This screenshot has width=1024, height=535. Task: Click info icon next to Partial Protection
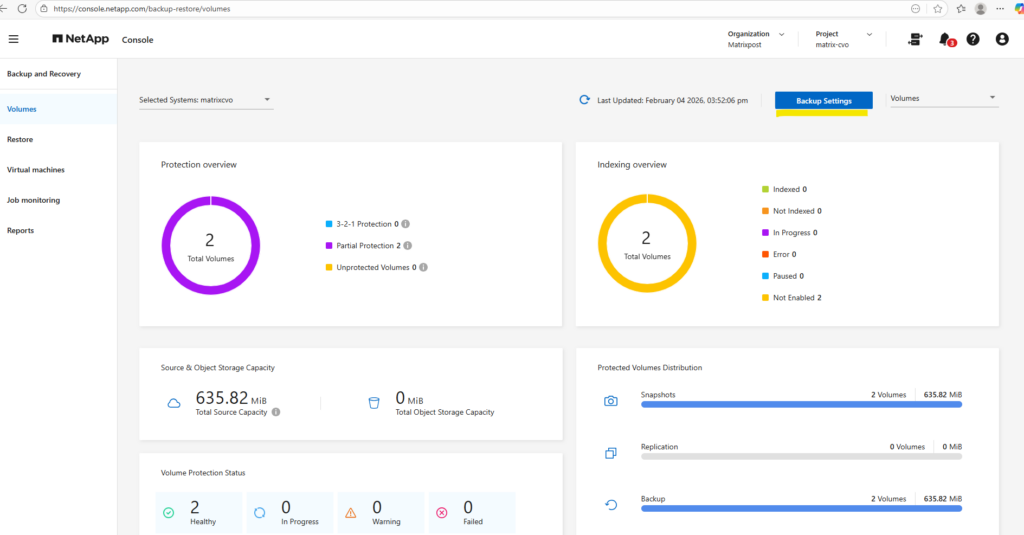(408, 245)
